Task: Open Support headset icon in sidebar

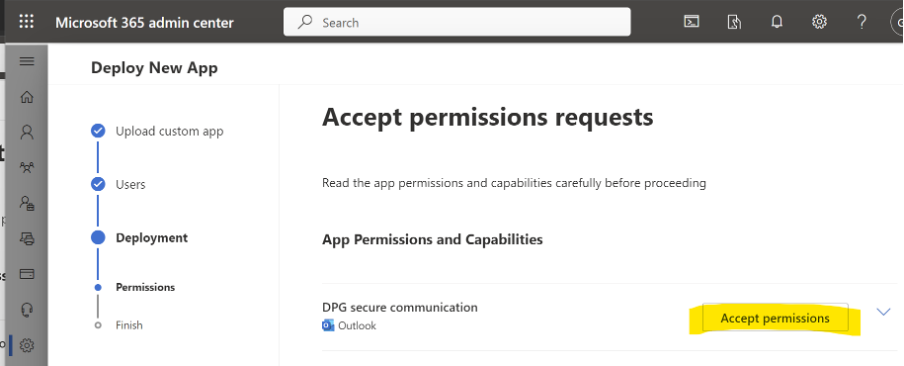Action: click(27, 310)
